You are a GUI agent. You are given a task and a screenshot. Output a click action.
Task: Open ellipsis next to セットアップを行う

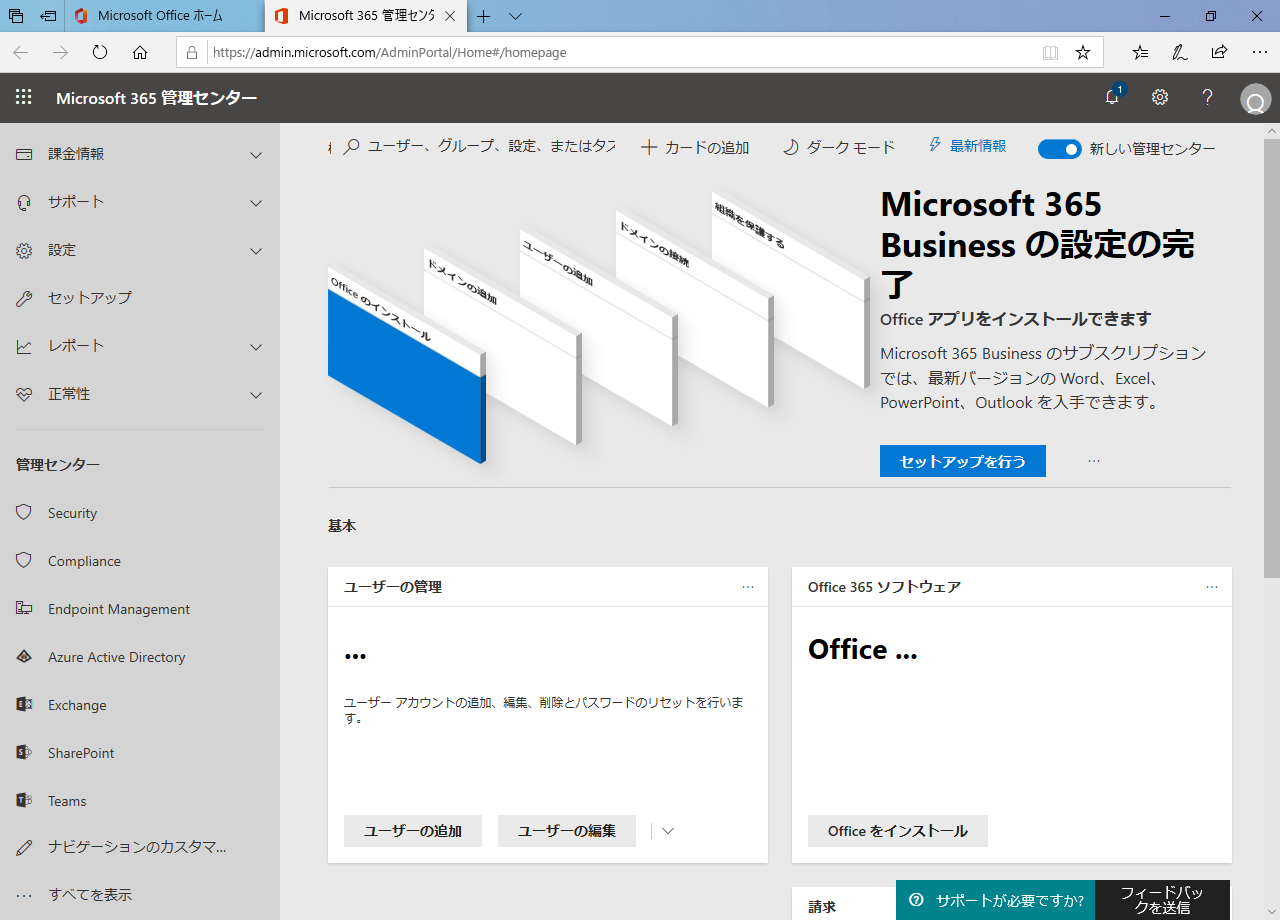pos(1094,461)
